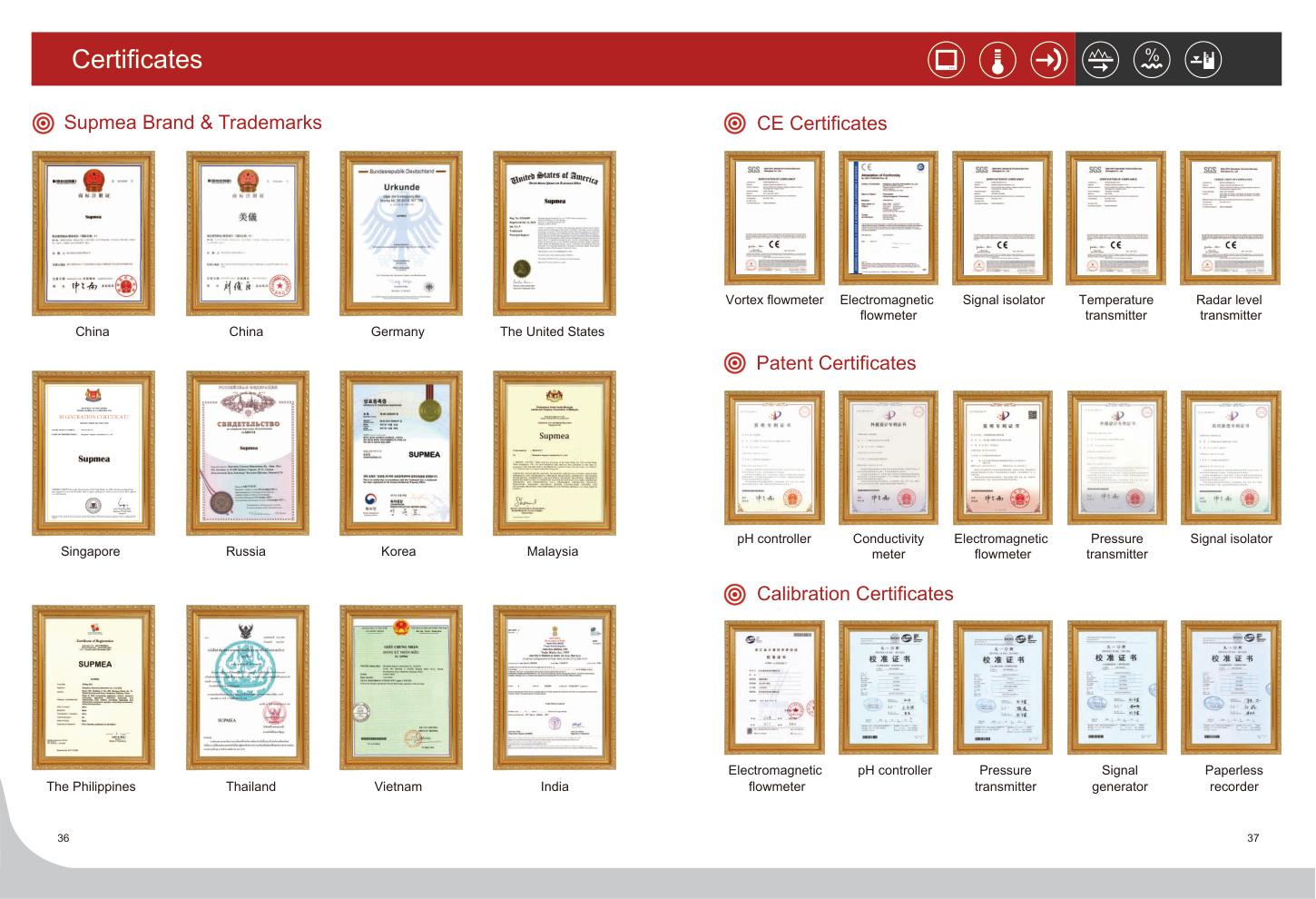Click the Patent Certificates heading
Screen dimensions: 1316x899
pyautogui.click(x=836, y=363)
